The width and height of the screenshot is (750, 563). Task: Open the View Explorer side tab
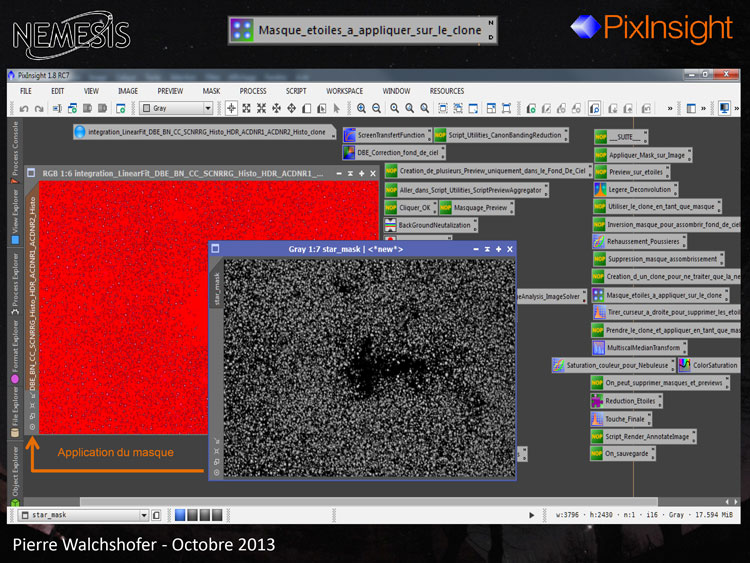[15, 216]
